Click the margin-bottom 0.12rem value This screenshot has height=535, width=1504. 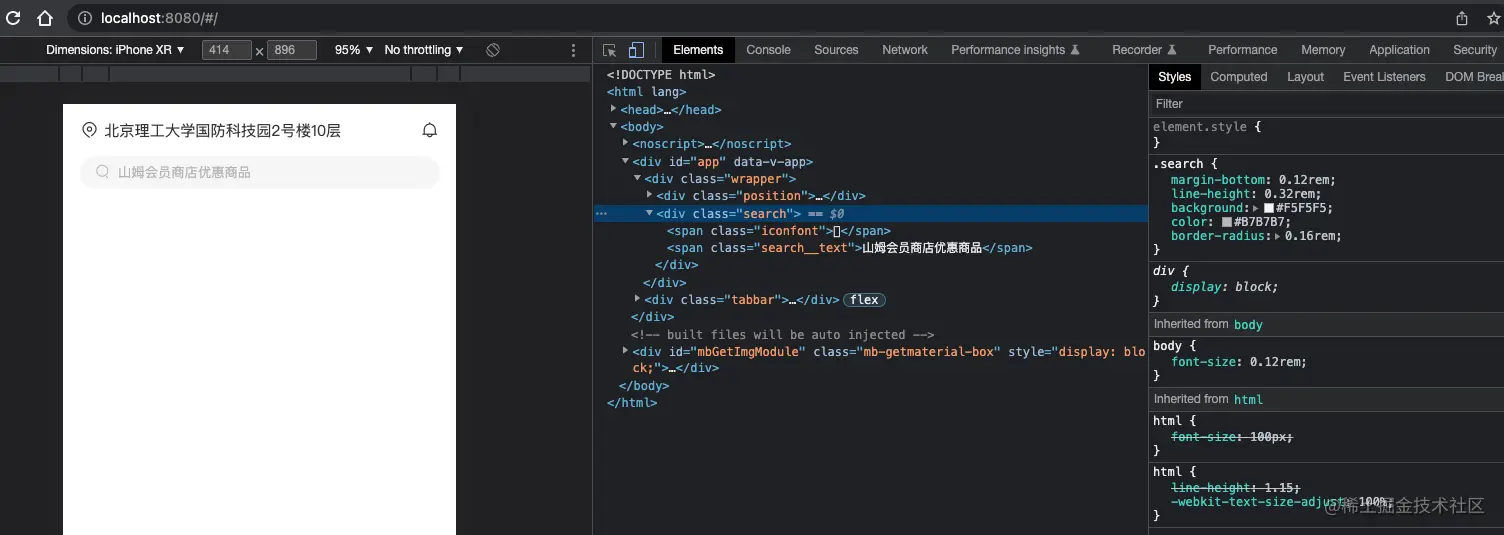(x=1307, y=180)
